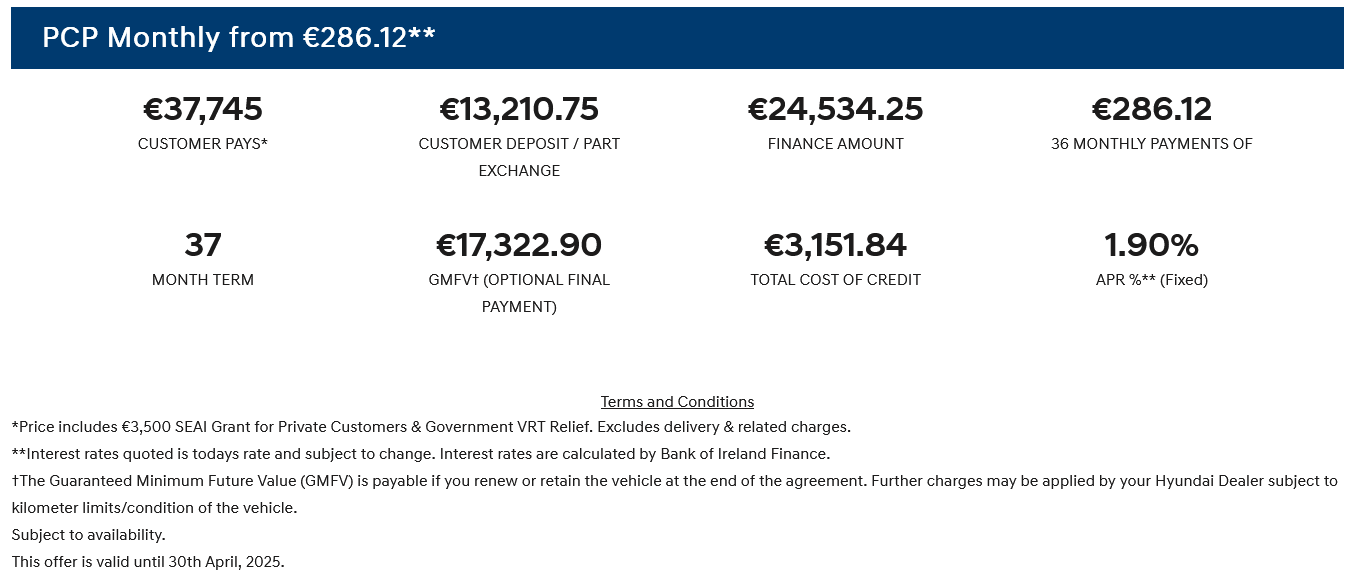Click the €17,322.90 GMFV value

pyautogui.click(x=519, y=244)
